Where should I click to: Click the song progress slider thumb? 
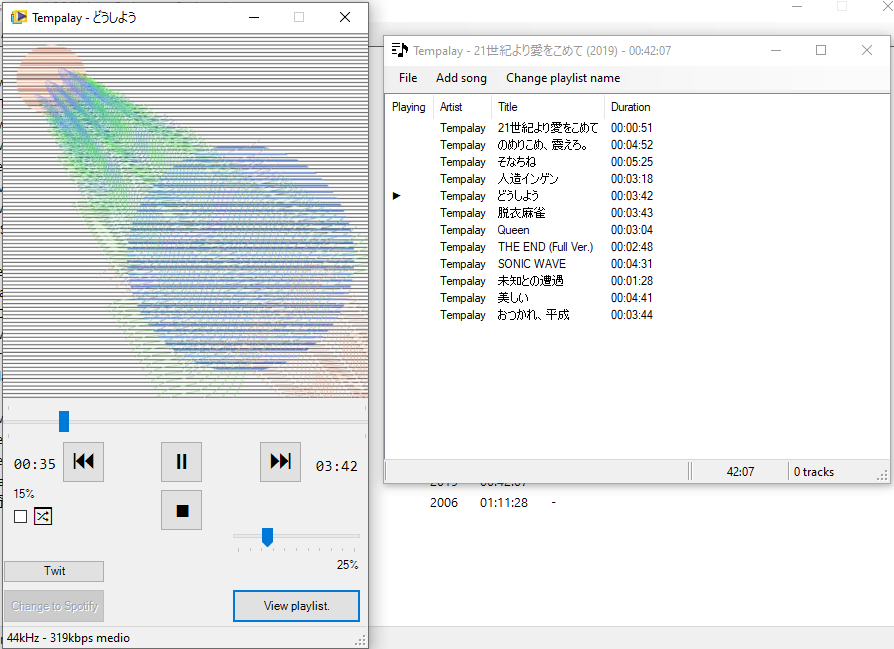click(64, 421)
